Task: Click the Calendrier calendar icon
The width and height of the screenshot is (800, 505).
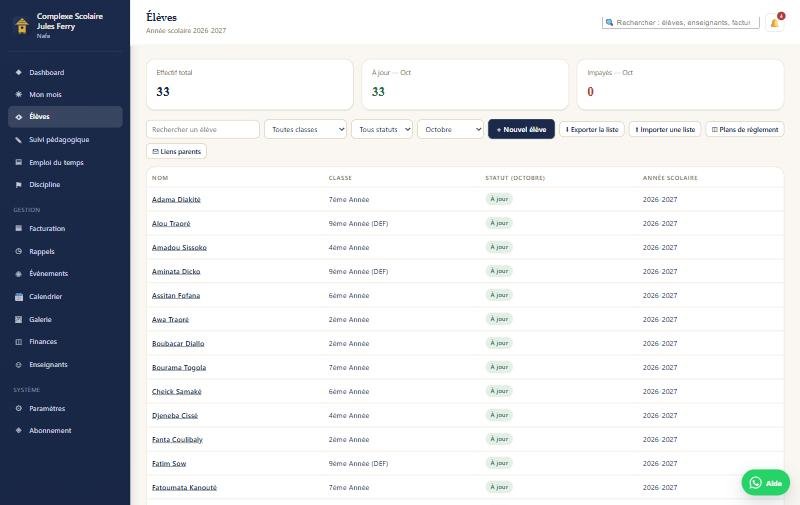Action: [19, 296]
